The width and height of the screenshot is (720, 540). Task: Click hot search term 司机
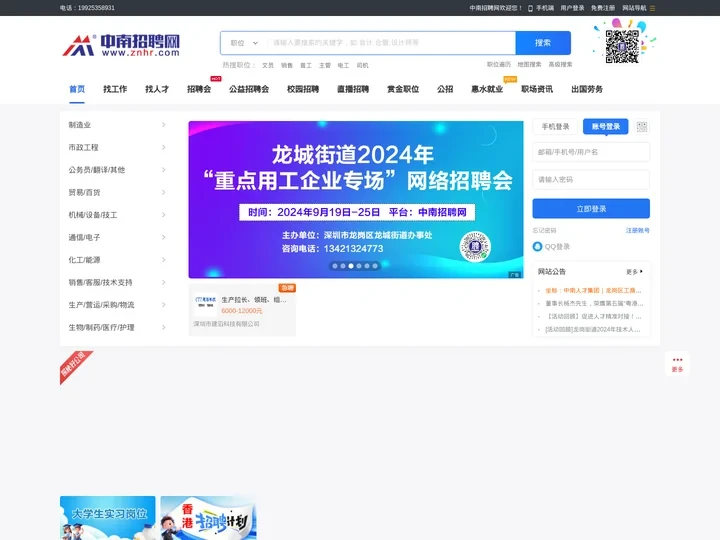(362, 65)
